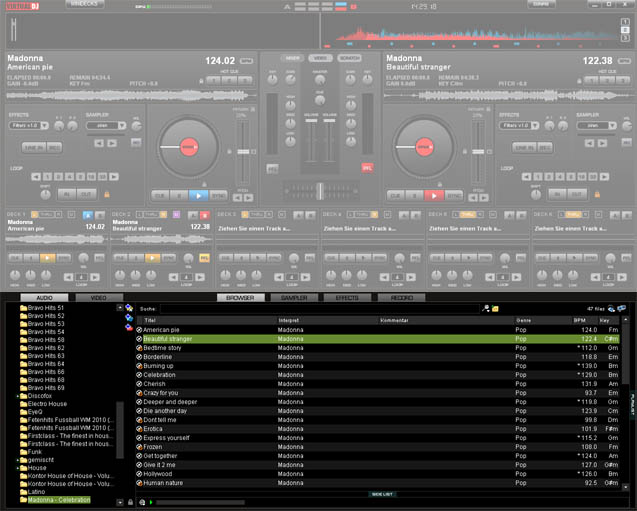Nudge left deck pitch down arrow

tap(238, 198)
